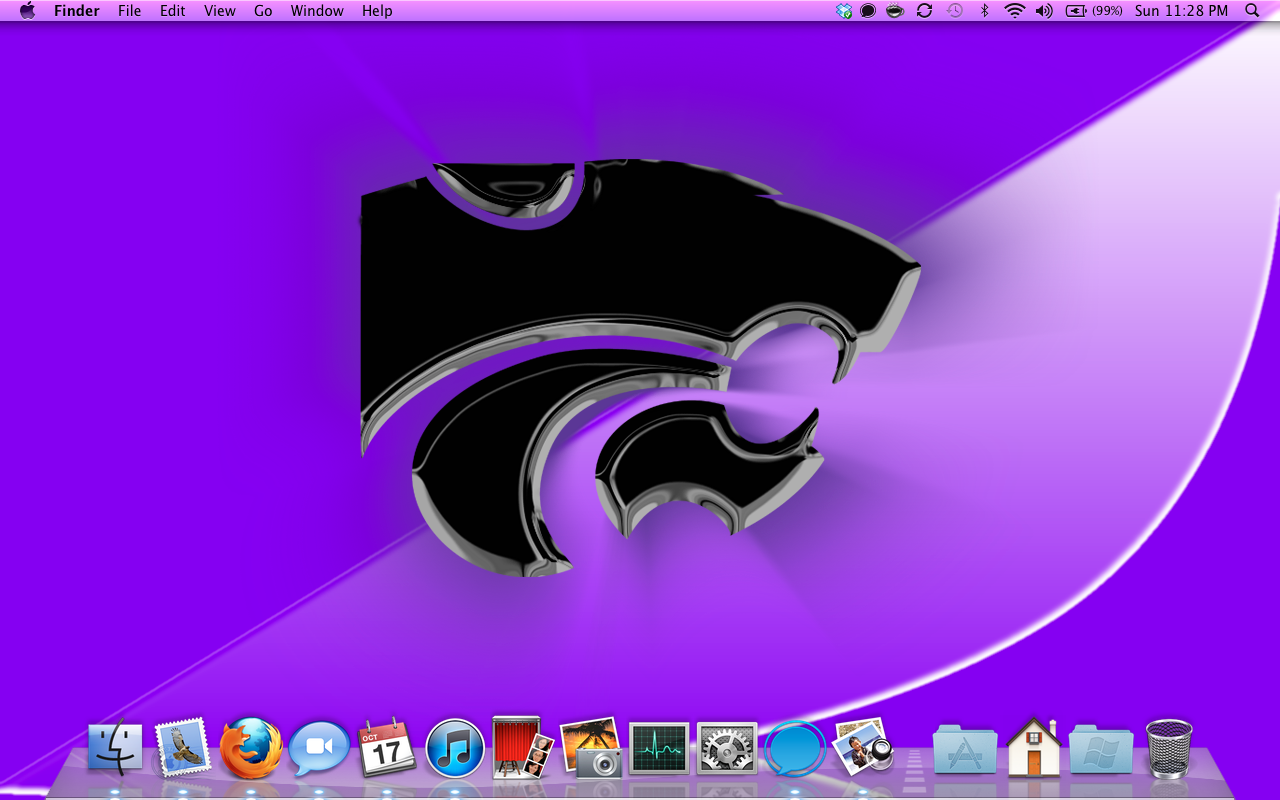Open the Finder application menu
The image size is (1280, 800).
point(77,11)
